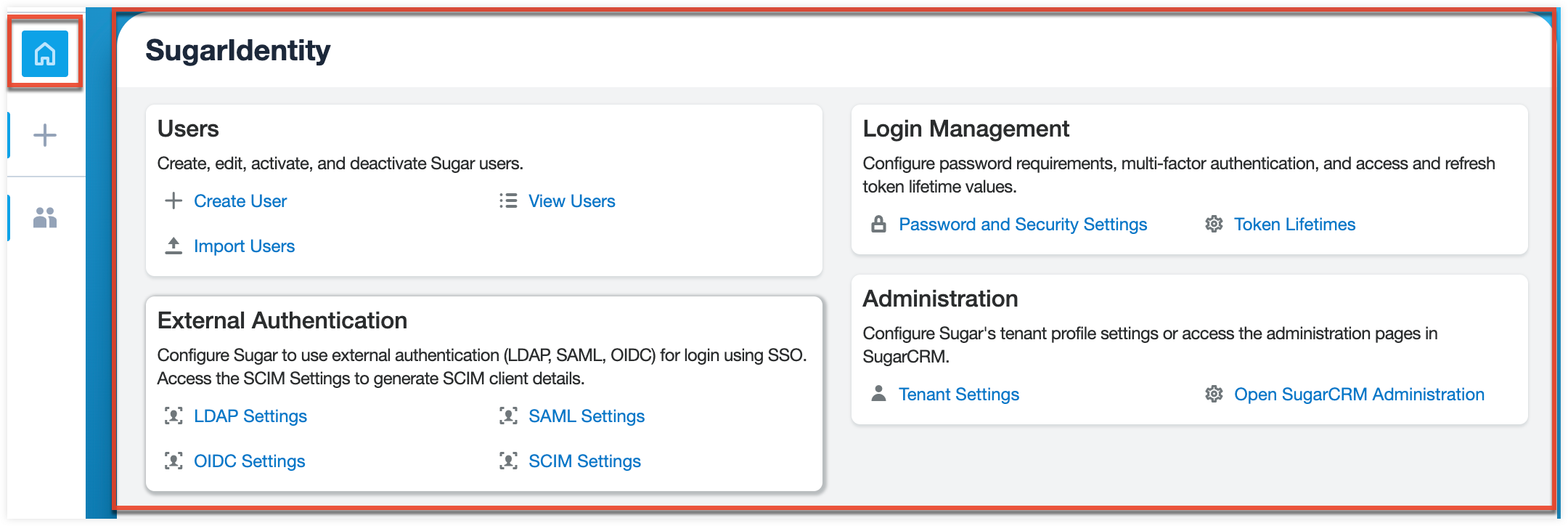Click the gear icon beside Token Lifetimes
The image size is (1568, 526).
coord(1214,224)
